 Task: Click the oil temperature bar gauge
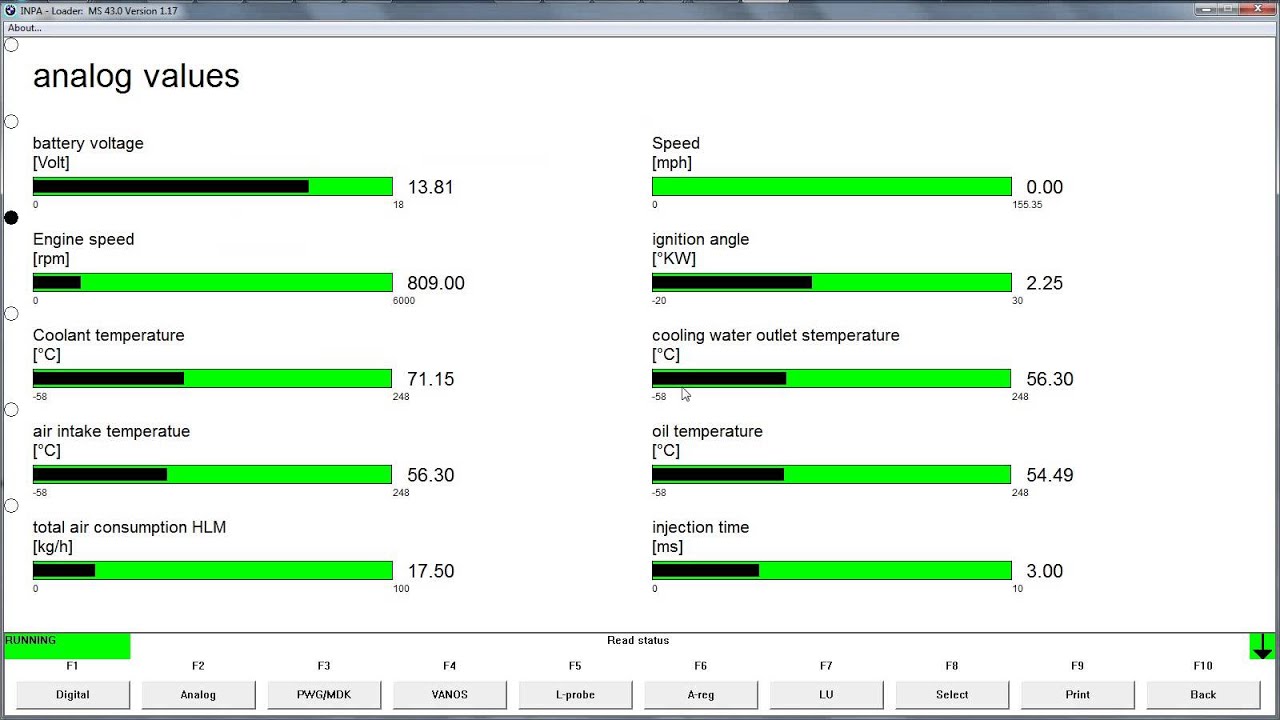[x=832, y=475]
